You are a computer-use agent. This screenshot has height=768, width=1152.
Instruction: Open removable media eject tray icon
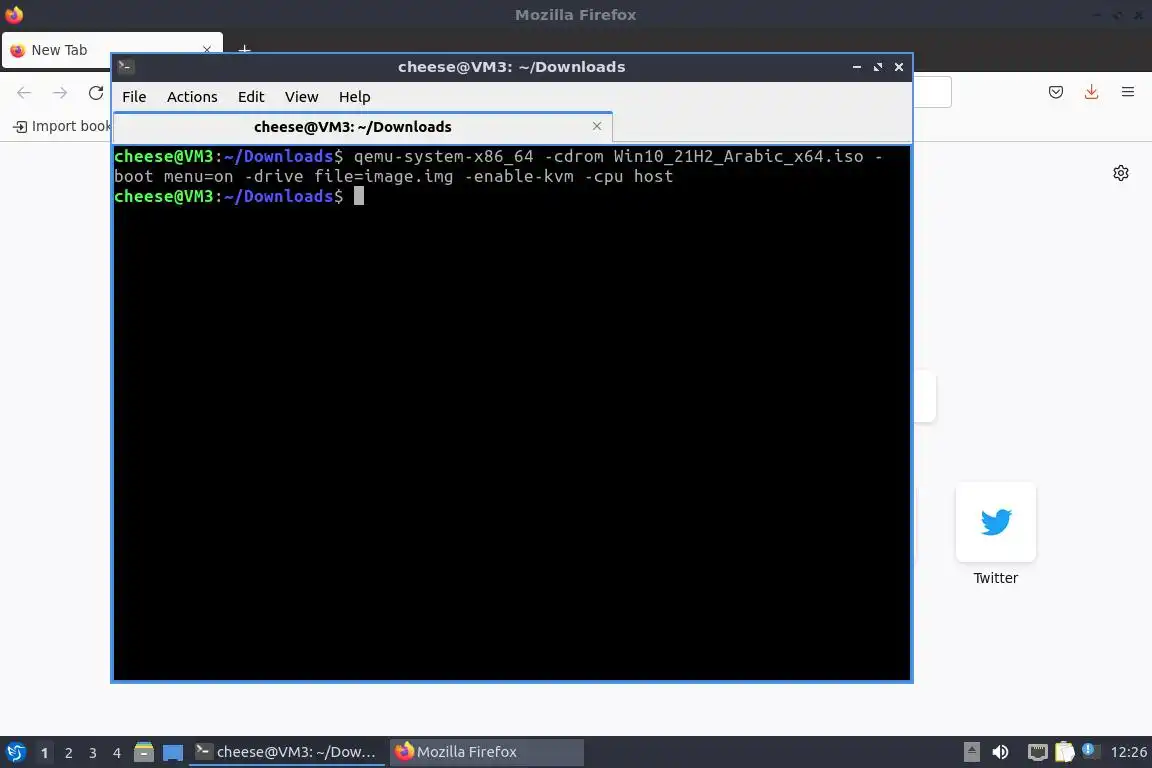[x=971, y=752]
